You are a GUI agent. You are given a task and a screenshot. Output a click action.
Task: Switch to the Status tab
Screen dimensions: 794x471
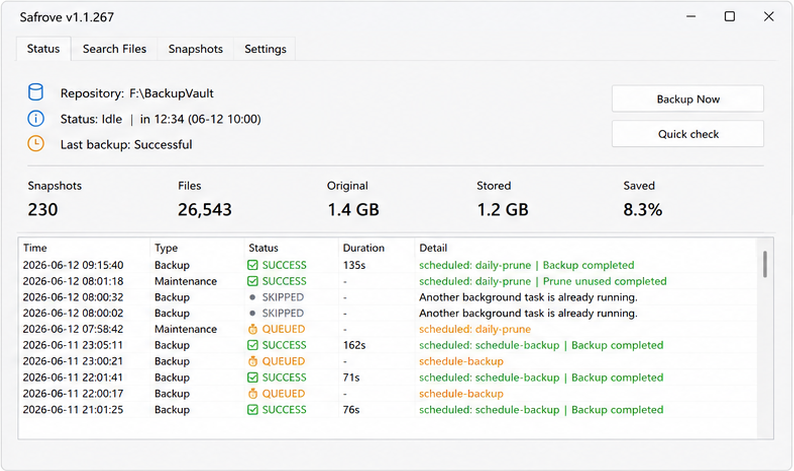44,49
